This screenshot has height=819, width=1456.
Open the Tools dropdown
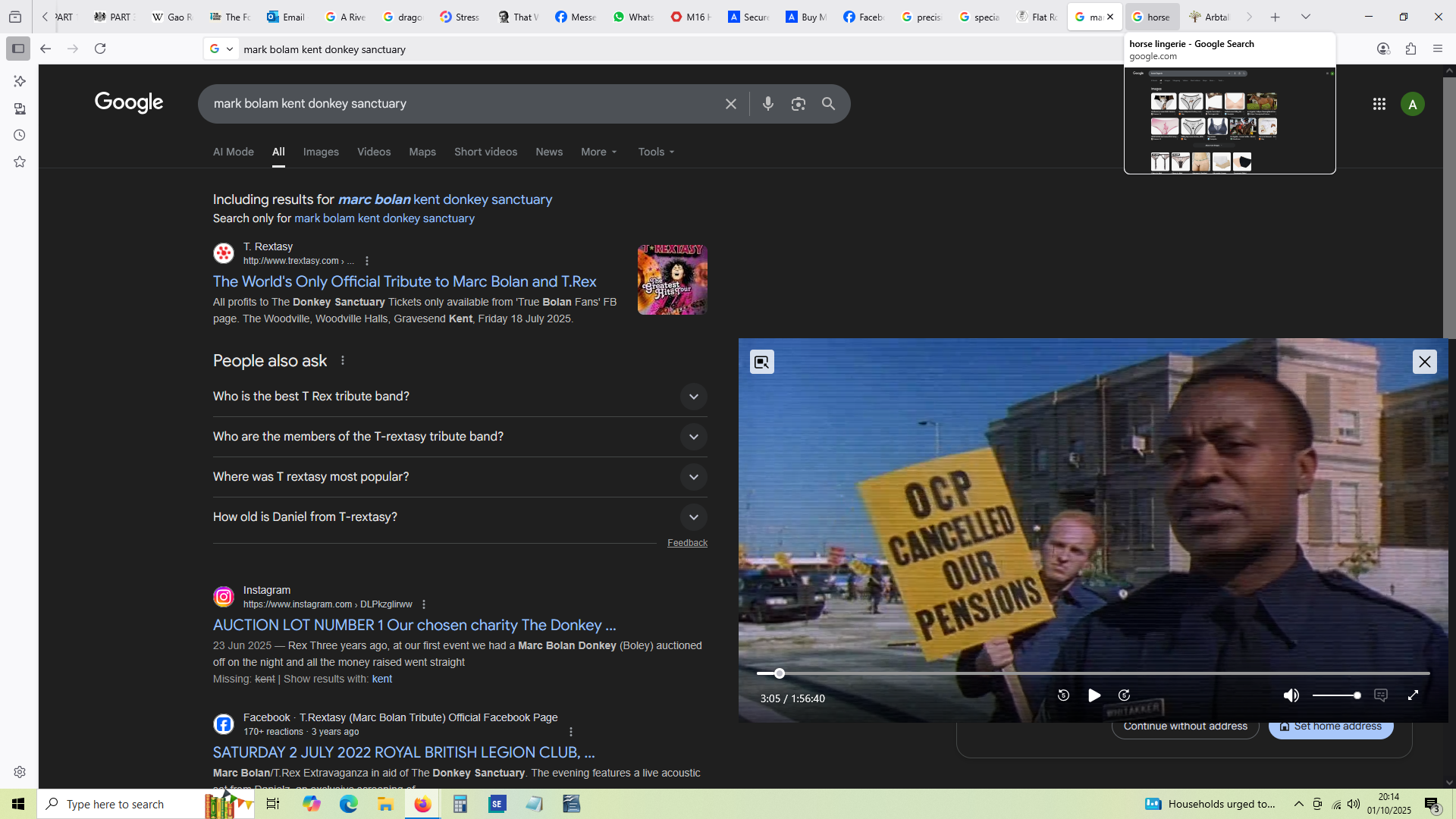[x=656, y=152]
